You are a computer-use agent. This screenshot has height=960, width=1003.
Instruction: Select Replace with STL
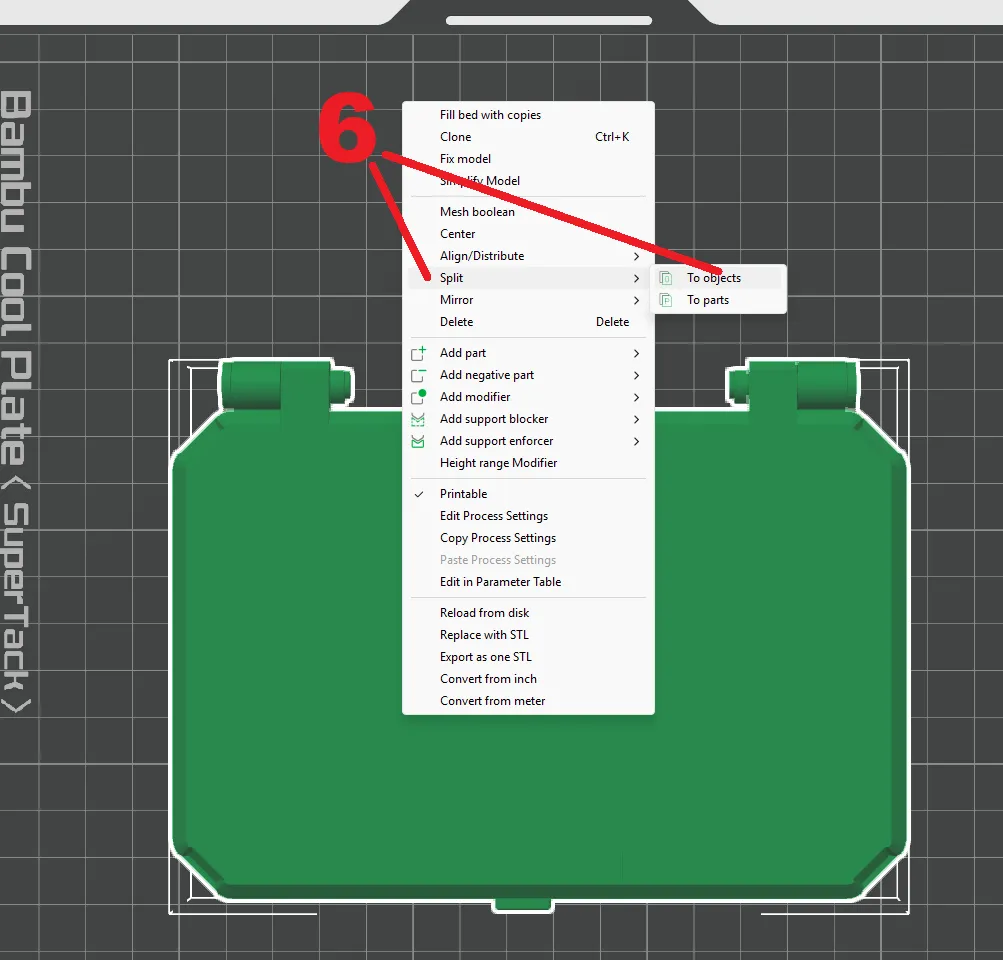(x=528, y=635)
